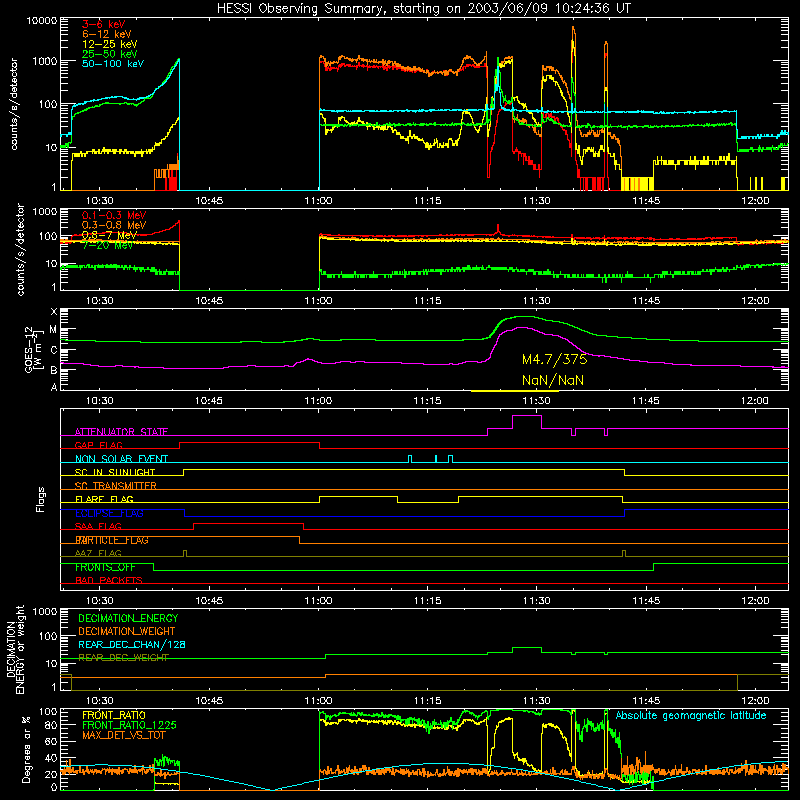This screenshot has height=800, width=800.
Task: Click the HESSI Observing Summary title text
Action: pyautogui.click(x=424, y=8)
